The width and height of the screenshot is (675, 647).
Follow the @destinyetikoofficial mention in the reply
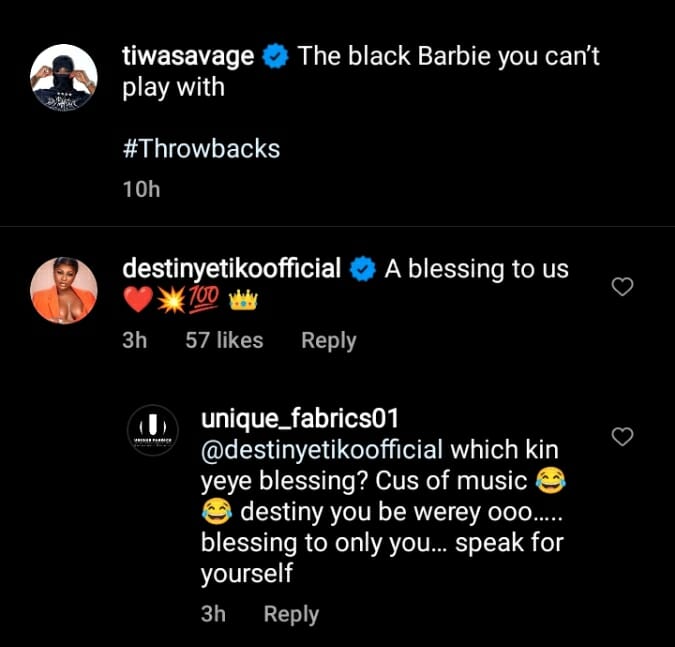pos(324,447)
